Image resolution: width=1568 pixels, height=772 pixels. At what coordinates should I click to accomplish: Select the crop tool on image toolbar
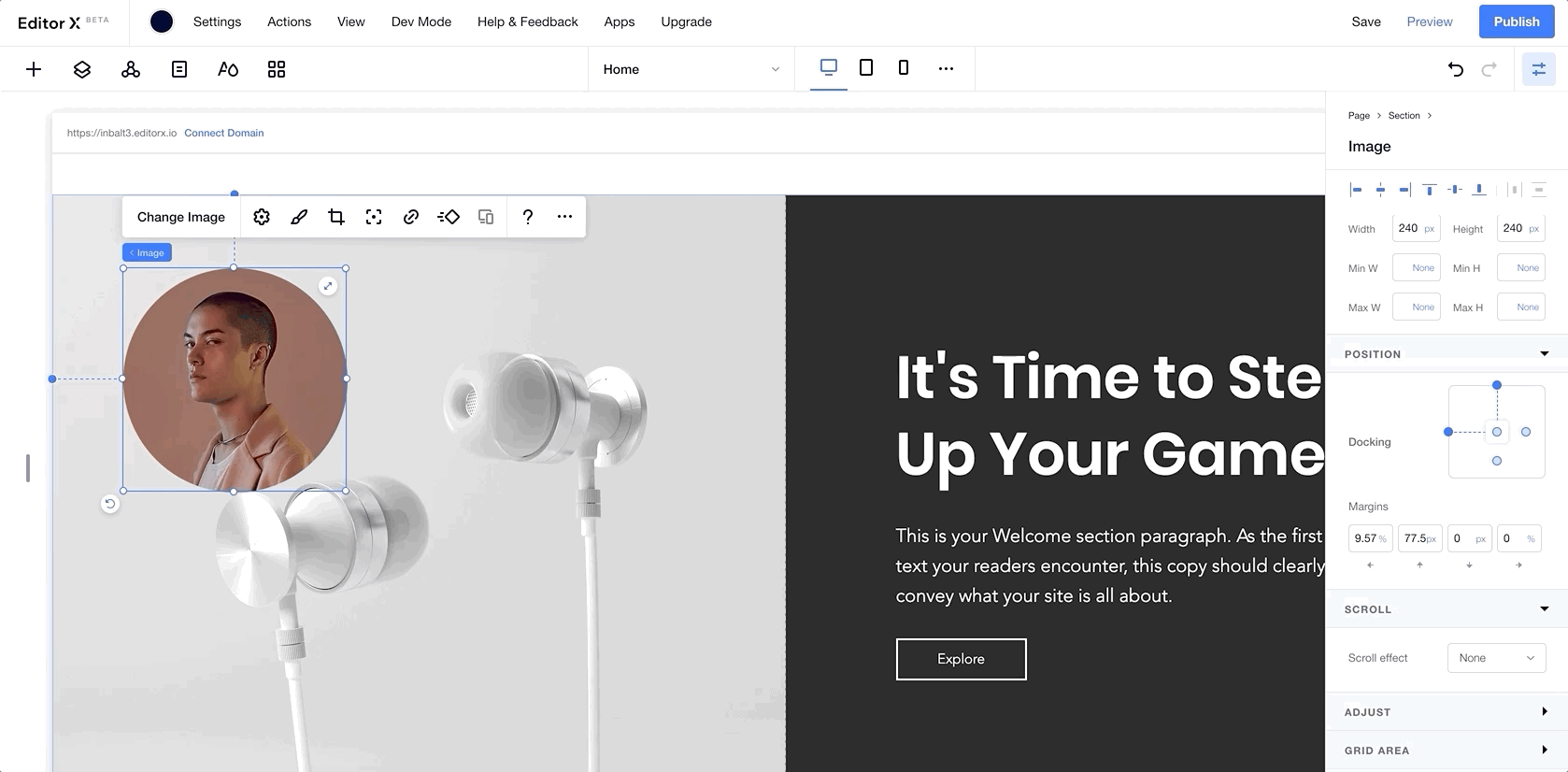tap(336, 217)
